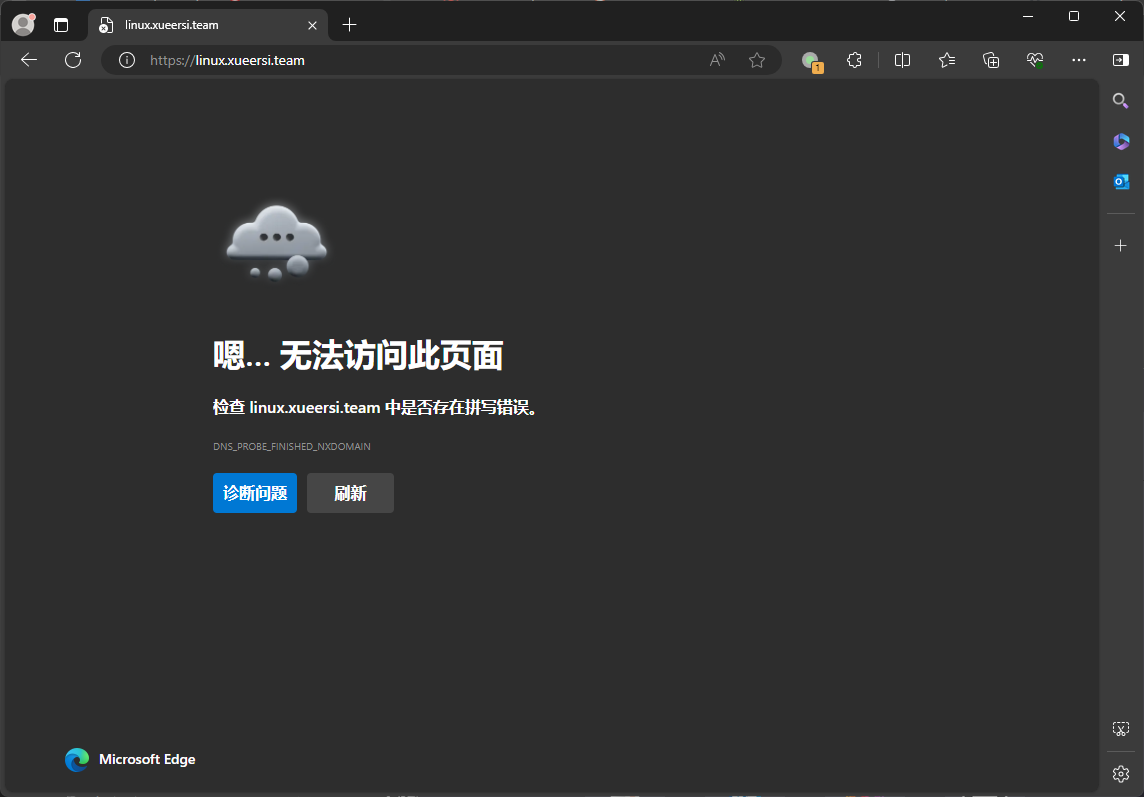Select the linux.xueersi.team tab

coord(208,25)
